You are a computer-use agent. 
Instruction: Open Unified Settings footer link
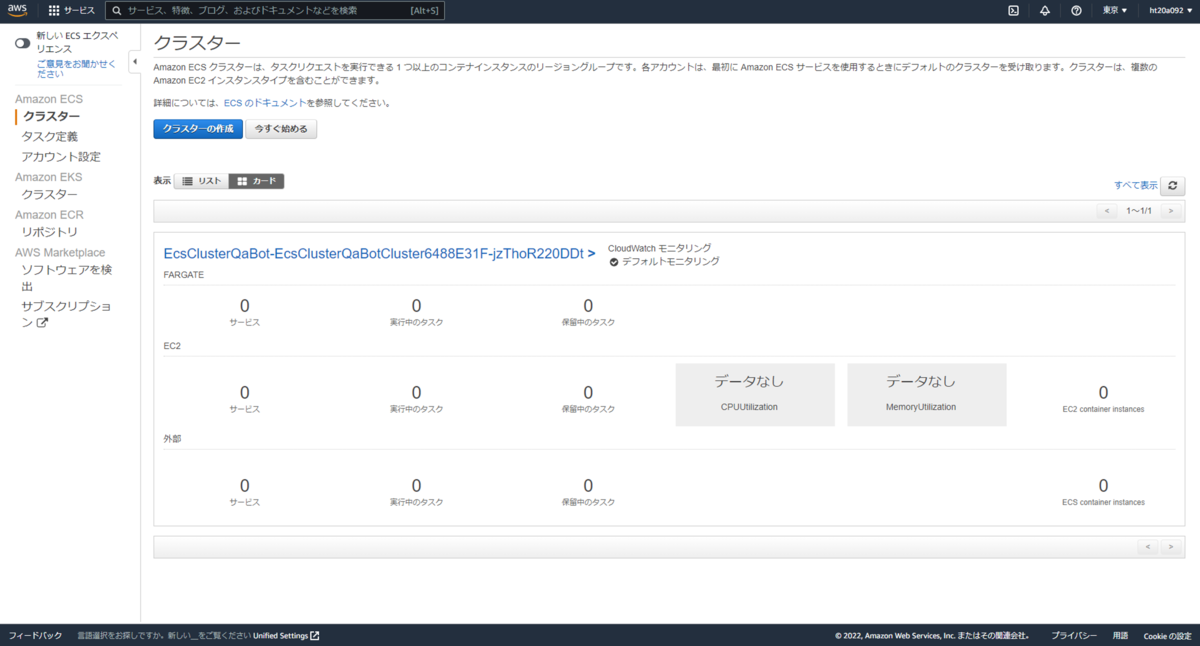[286, 636]
